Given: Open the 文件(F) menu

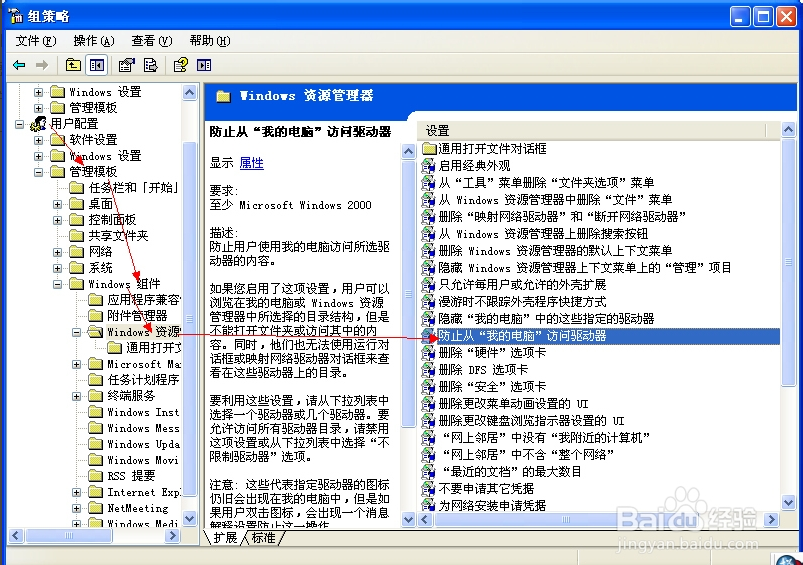Looking at the screenshot, I should [x=35, y=40].
